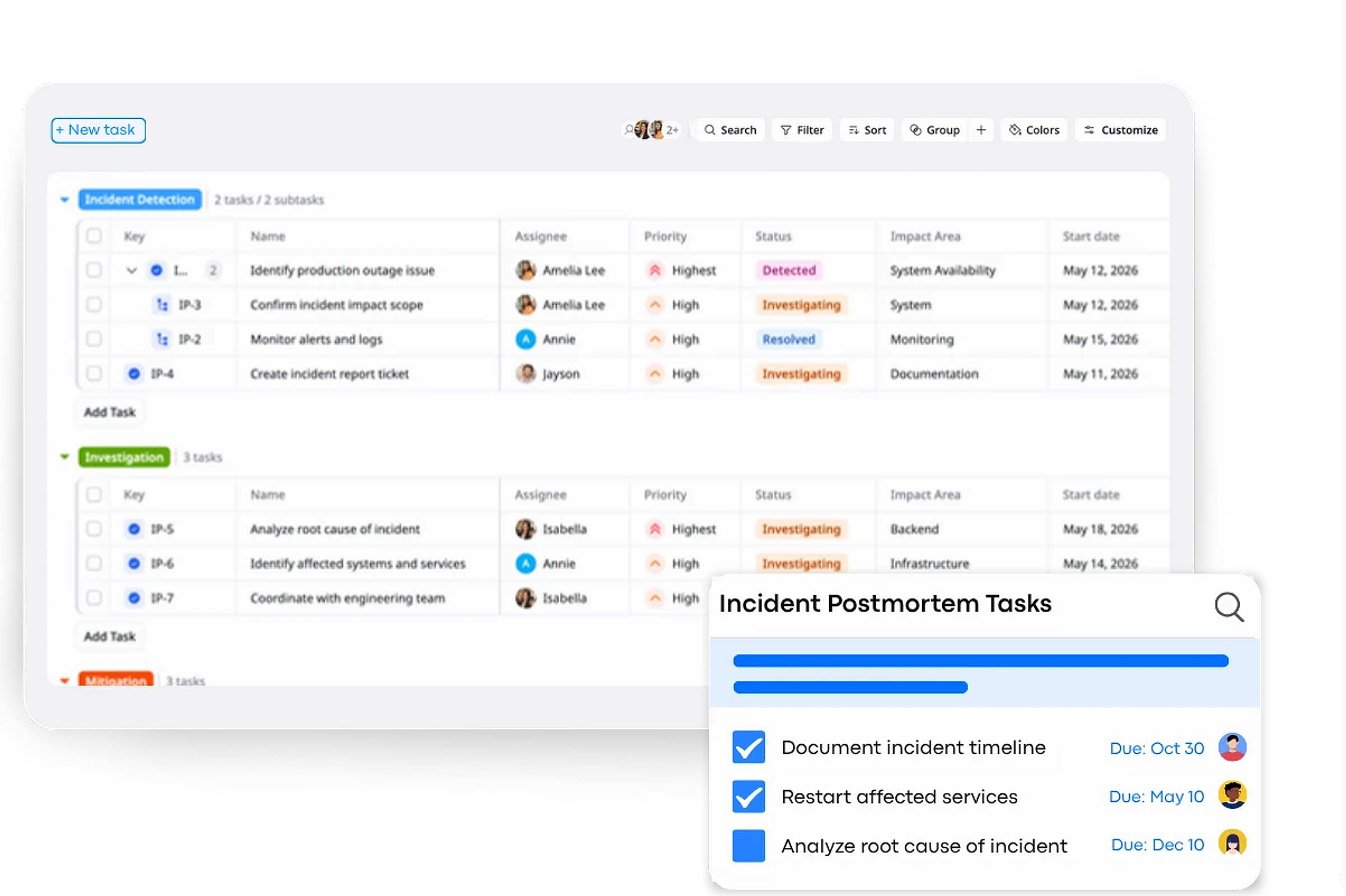Tick the IP-3 row checkbox
Screen dimensions: 1346x896
(94, 305)
